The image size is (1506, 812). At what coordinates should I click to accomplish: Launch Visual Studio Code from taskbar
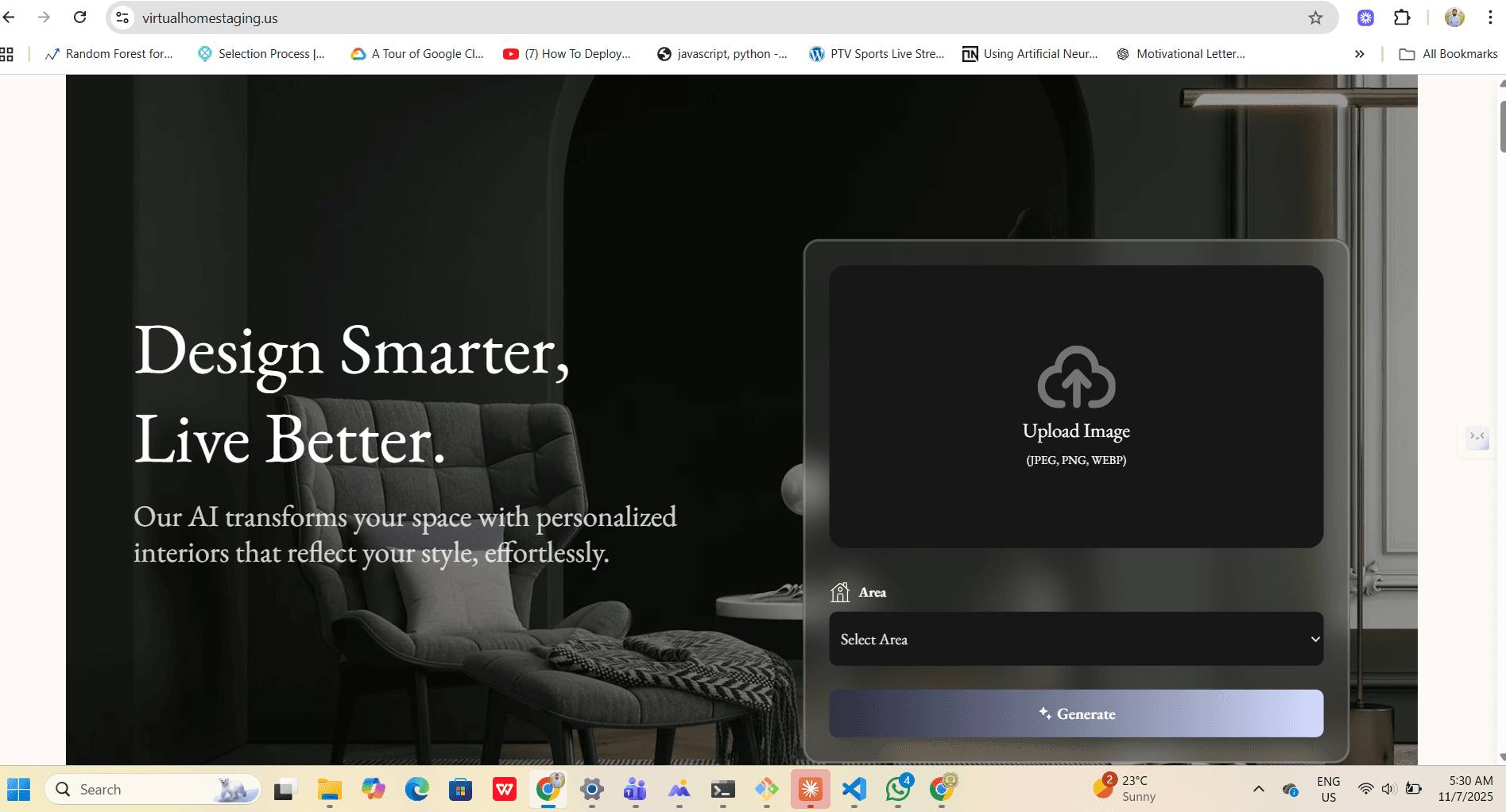pos(854,789)
